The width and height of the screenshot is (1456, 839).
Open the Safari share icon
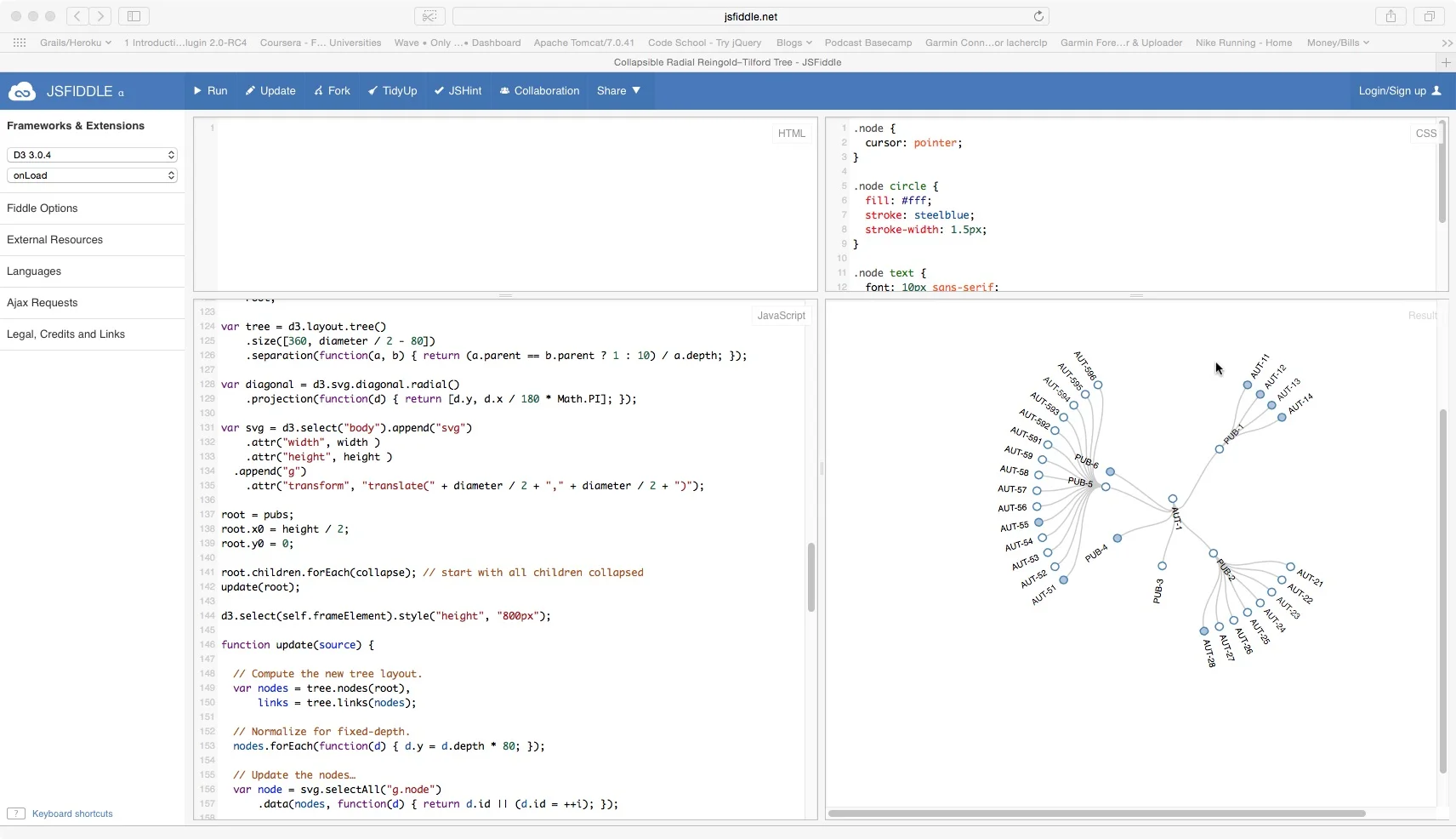[1391, 16]
